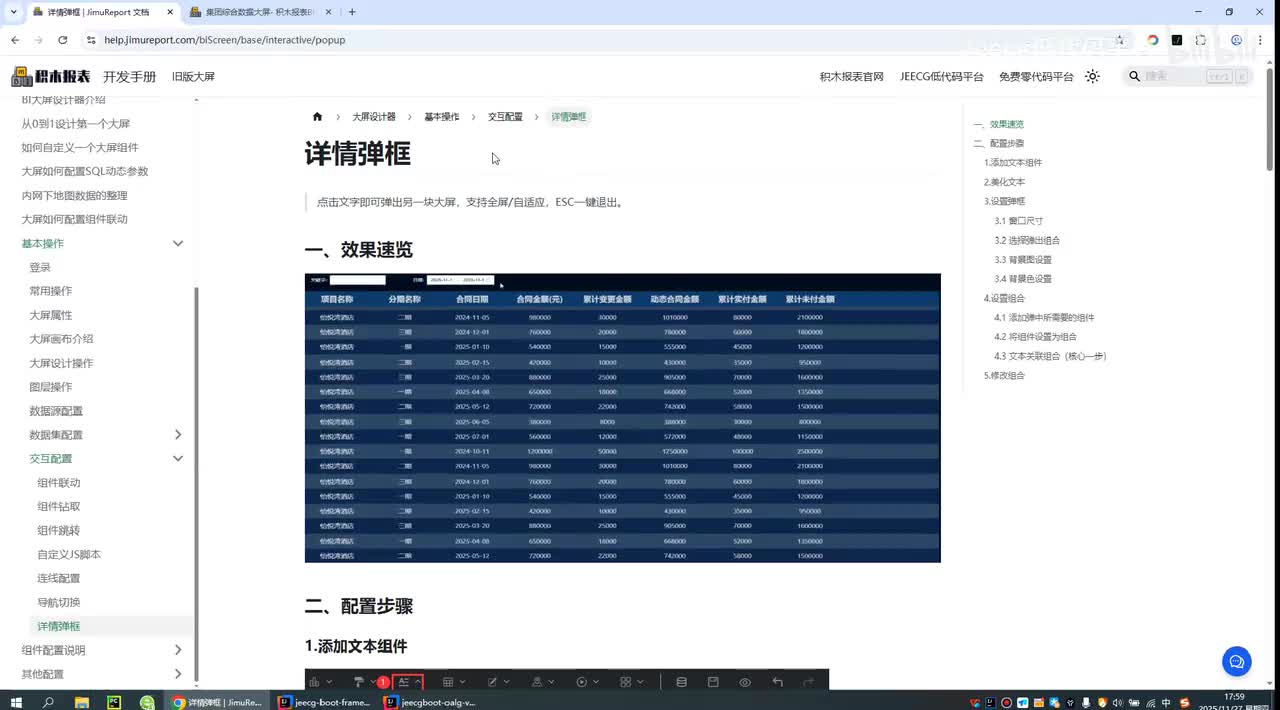Viewport: 1280px width, 710px height.
Task: Click the browser address bar URL
Action: point(225,40)
